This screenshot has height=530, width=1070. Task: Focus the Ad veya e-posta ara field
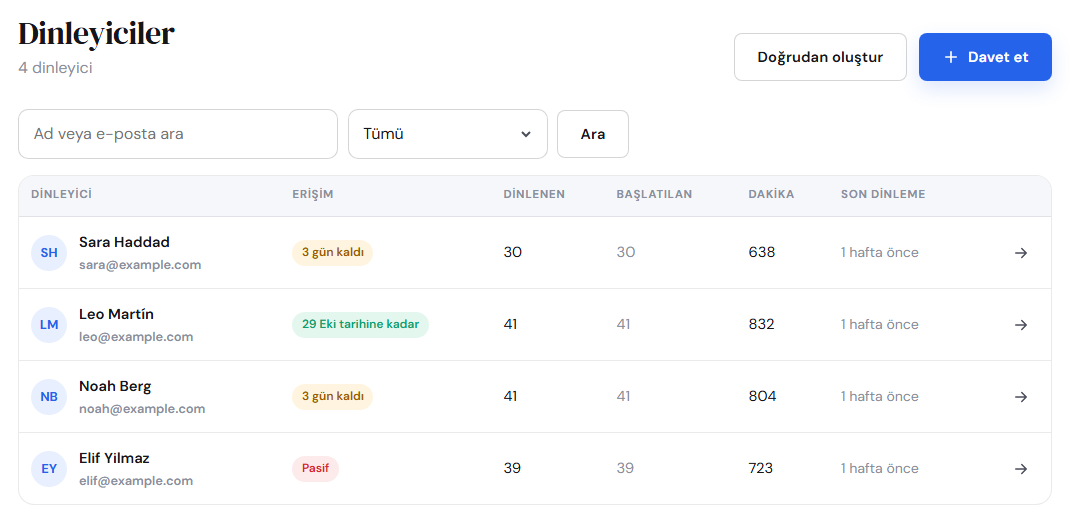point(178,134)
